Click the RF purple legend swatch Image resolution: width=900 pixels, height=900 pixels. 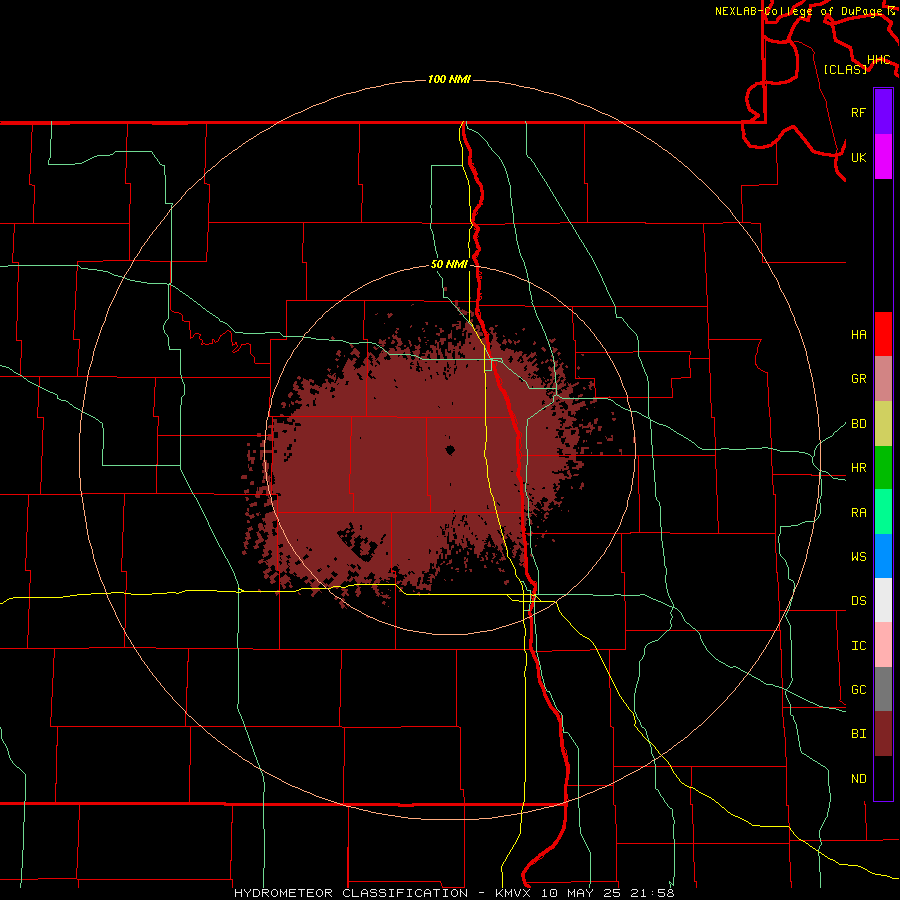click(x=883, y=112)
